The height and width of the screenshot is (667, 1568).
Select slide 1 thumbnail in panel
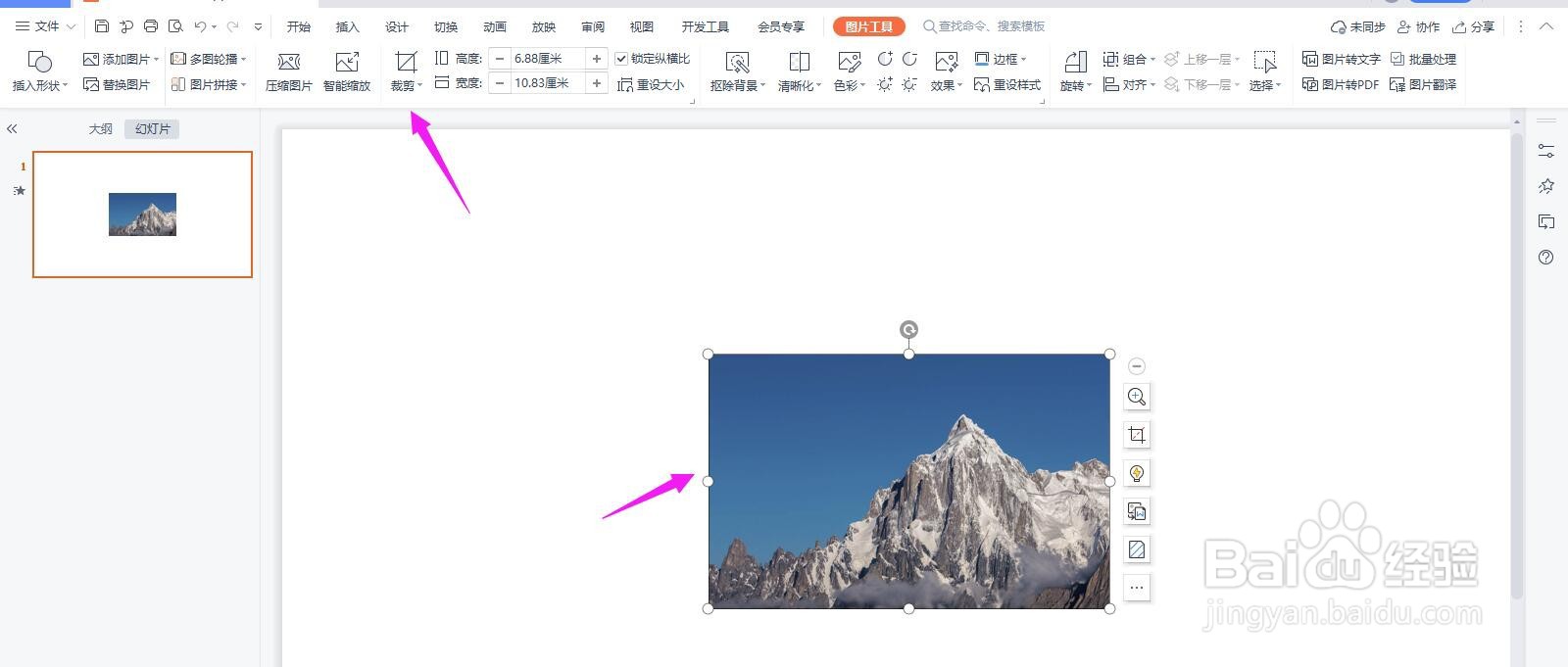click(143, 214)
